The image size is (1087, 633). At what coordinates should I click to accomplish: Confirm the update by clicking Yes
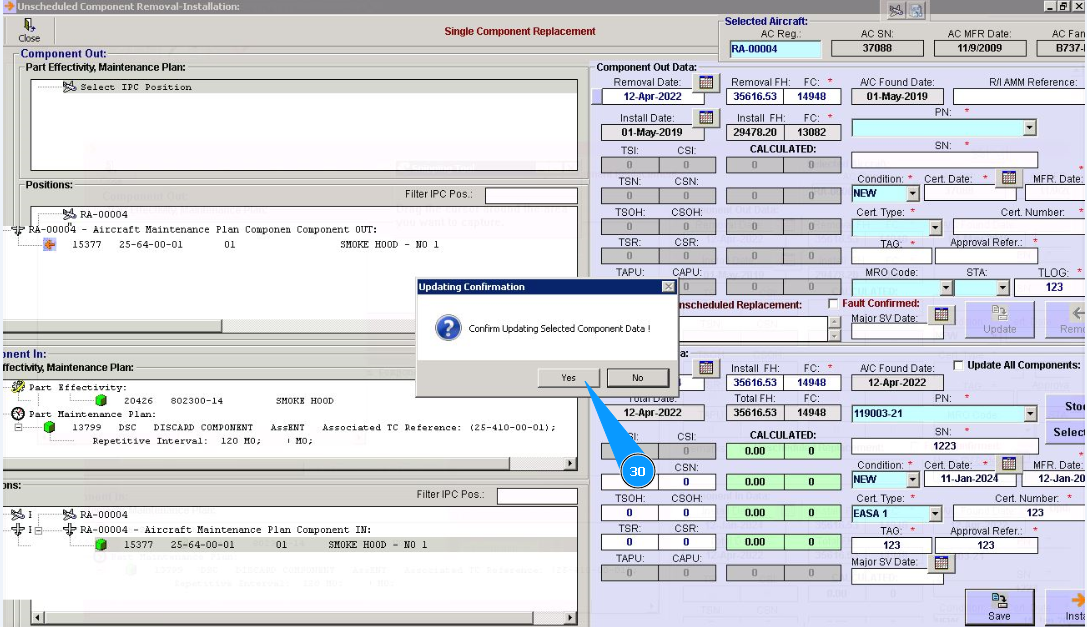(x=568, y=378)
